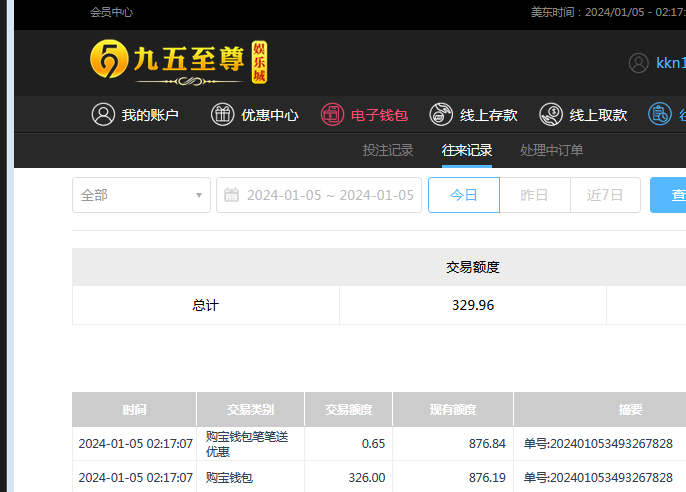Click the 九五至尊 casino logo
This screenshot has width=686, height=492.
178,62
